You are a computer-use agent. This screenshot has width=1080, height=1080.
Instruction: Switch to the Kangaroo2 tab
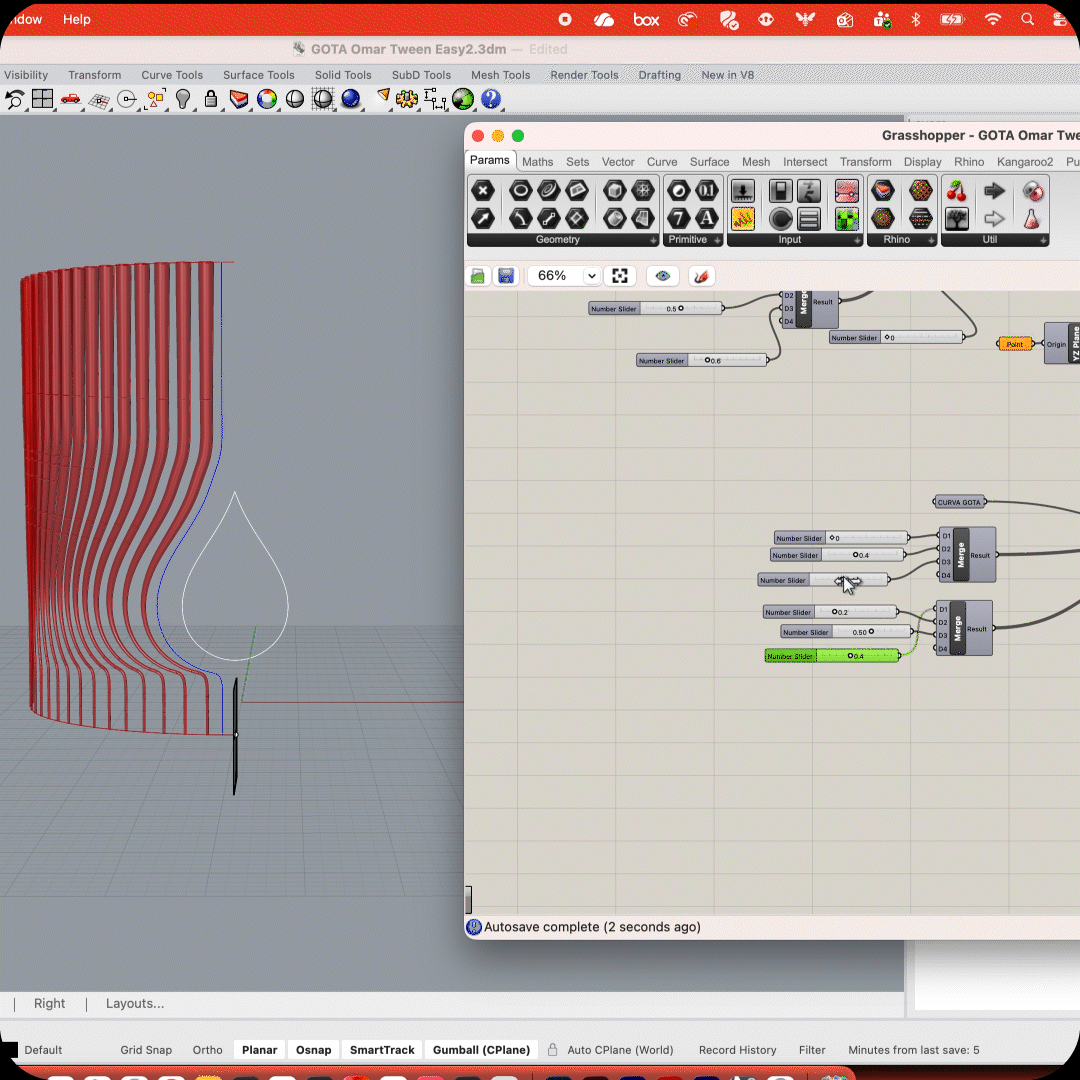(x=1024, y=162)
